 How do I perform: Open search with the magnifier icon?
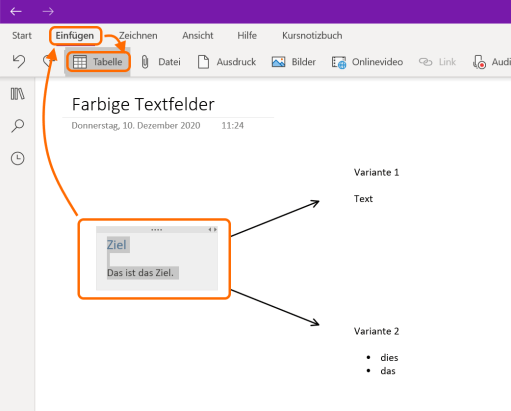click(18, 126)
